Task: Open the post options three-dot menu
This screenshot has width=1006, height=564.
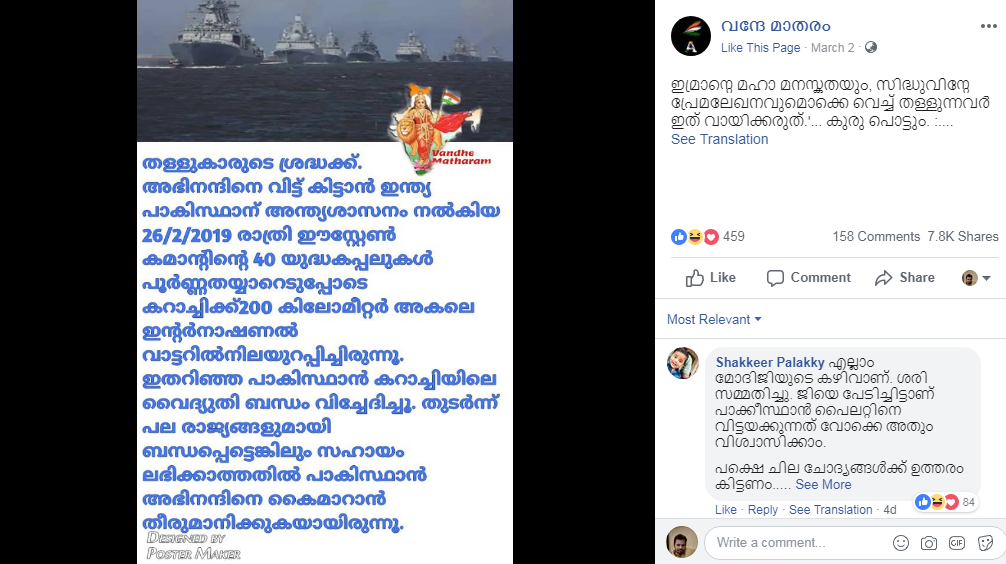Action: [x=988, y=26]
